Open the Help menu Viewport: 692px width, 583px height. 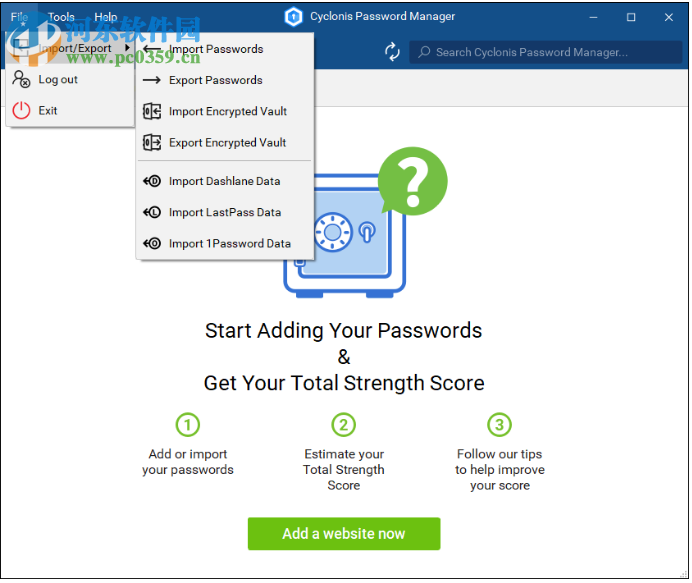point(106,17)
